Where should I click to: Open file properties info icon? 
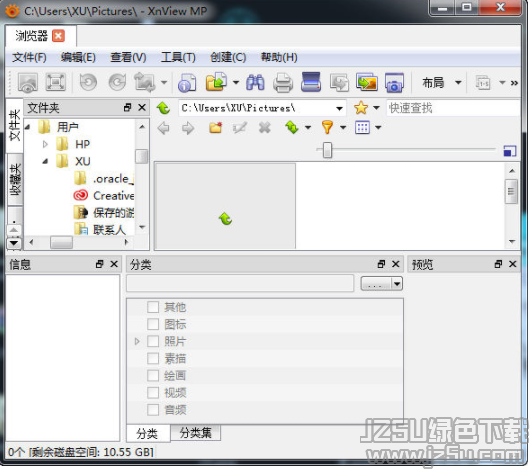pos(187,82)
